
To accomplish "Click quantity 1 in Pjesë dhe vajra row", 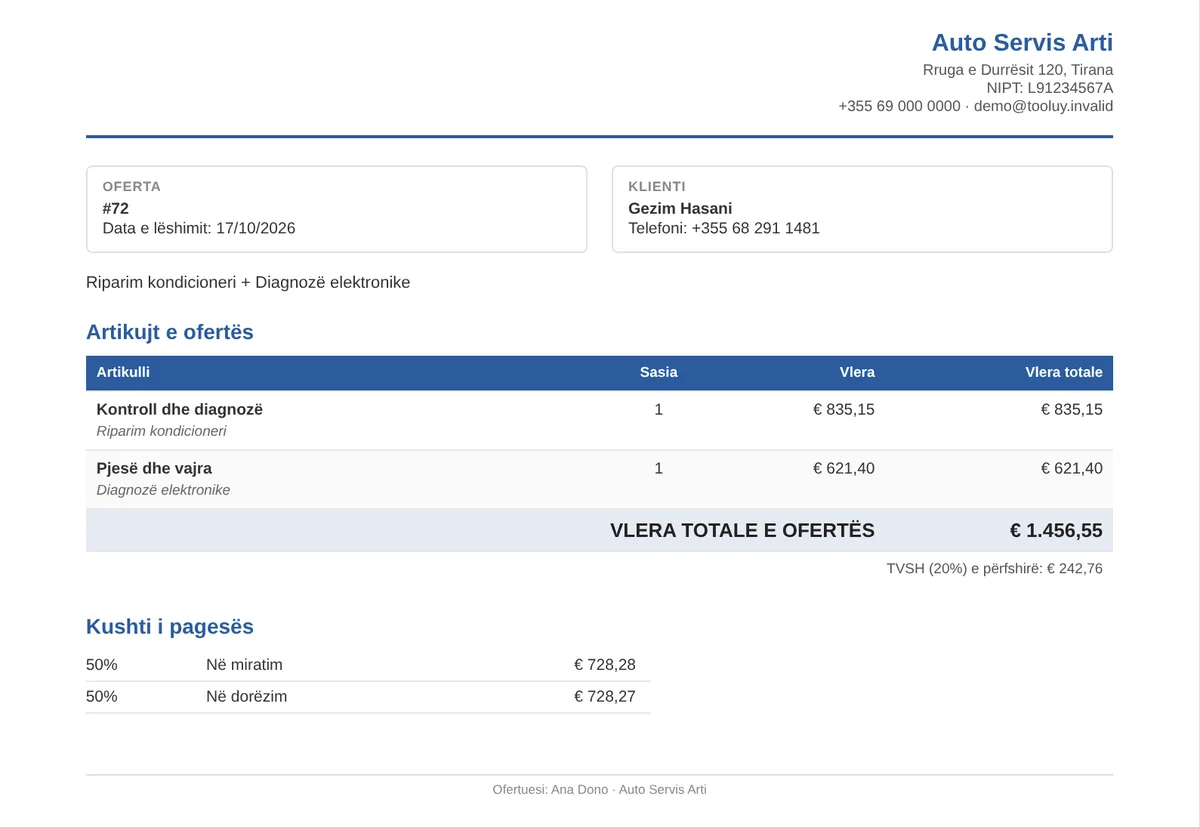I will (x=658, y=468).
